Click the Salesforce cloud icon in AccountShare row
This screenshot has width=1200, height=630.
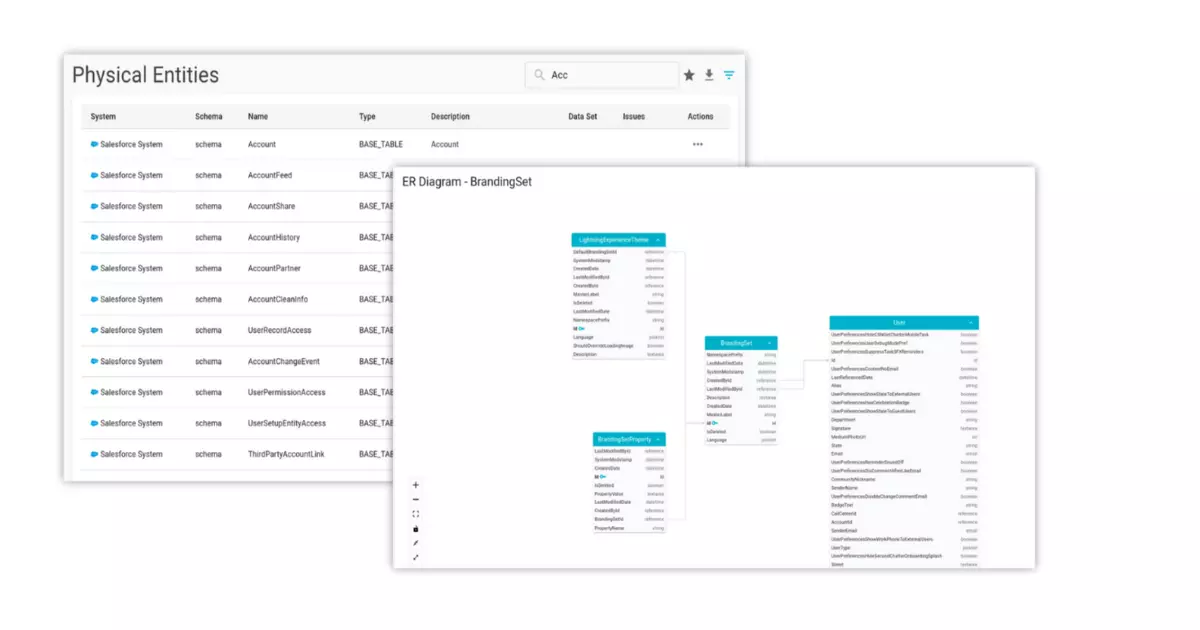pyautogui.click(x=95, y=206)
